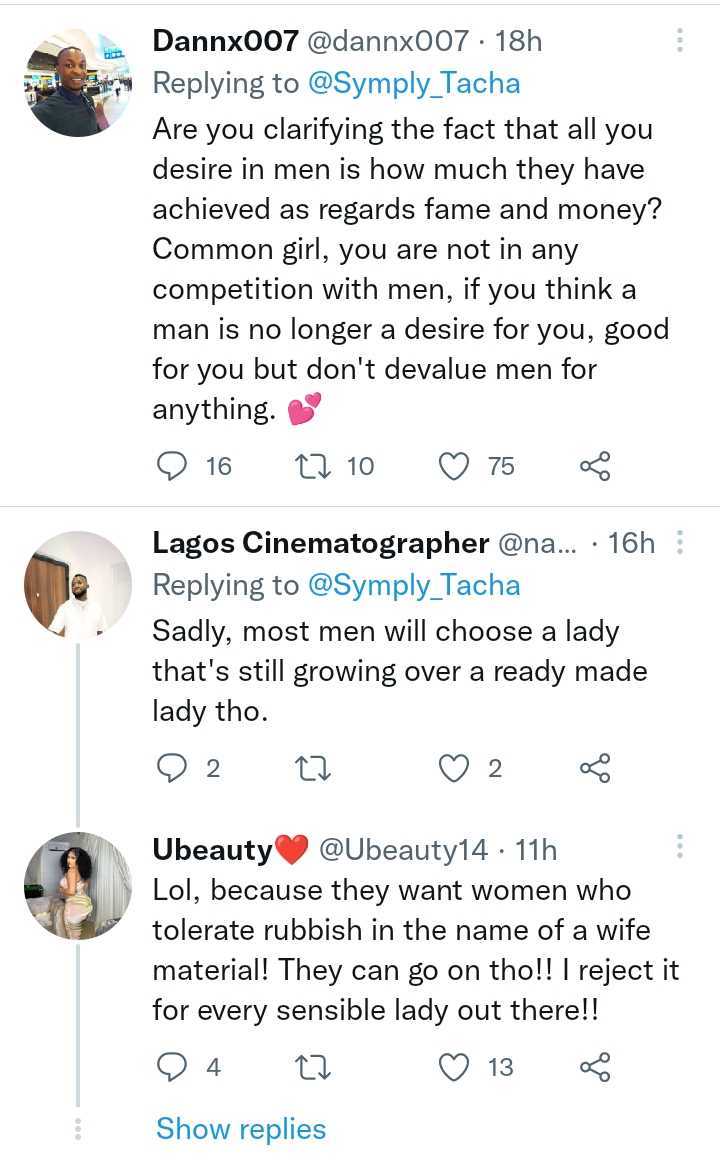Like Lagos Cinematographer's tweet
Viewport: 720px width, 1170px height.
coord(455,768)
